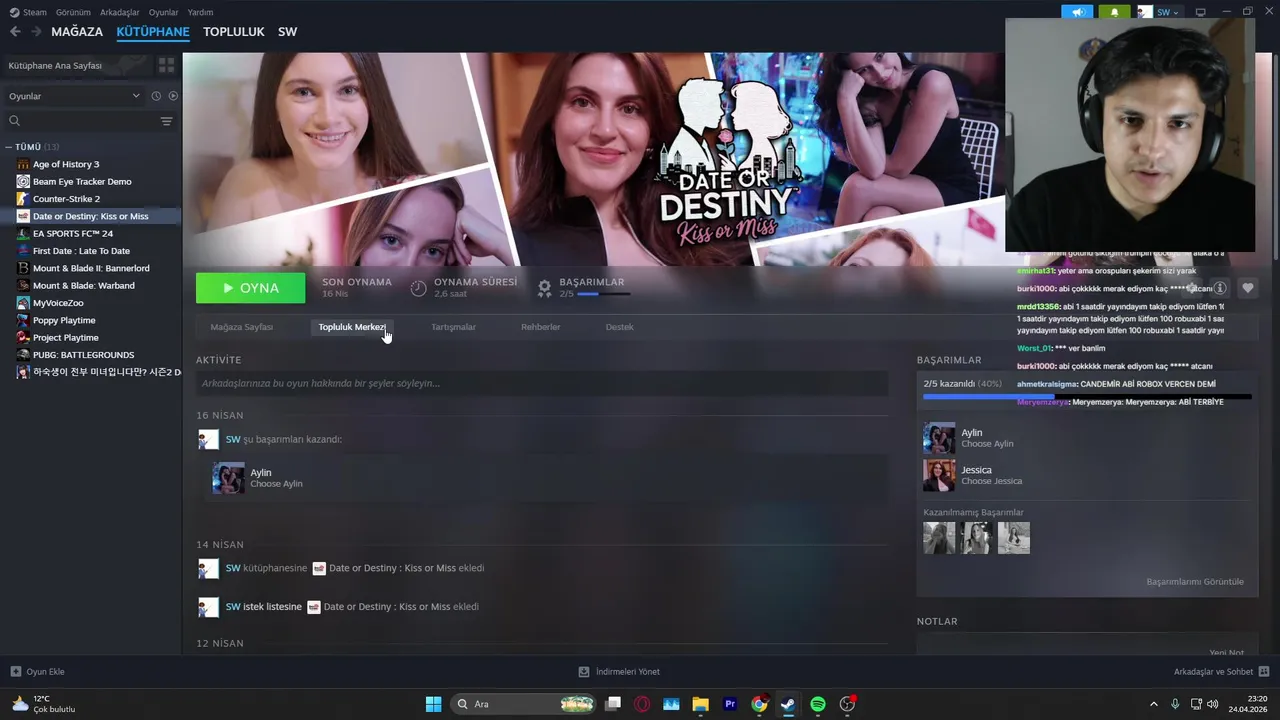Click the Windows Start button
Image resolution: width=1280 pixels, height=720 pixels.
tap(433, 704)
